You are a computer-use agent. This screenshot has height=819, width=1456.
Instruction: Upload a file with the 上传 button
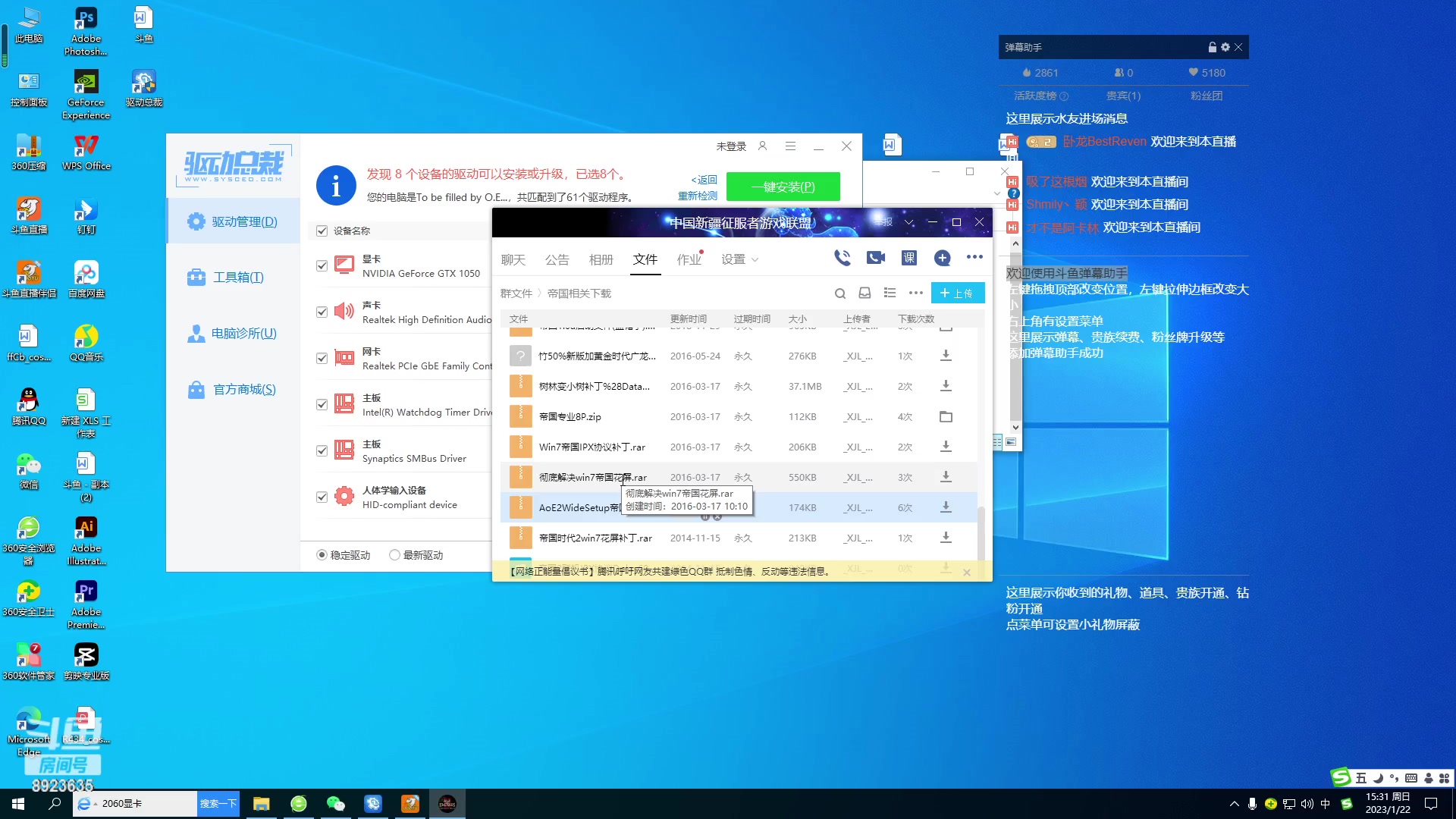tap(957, 293)
